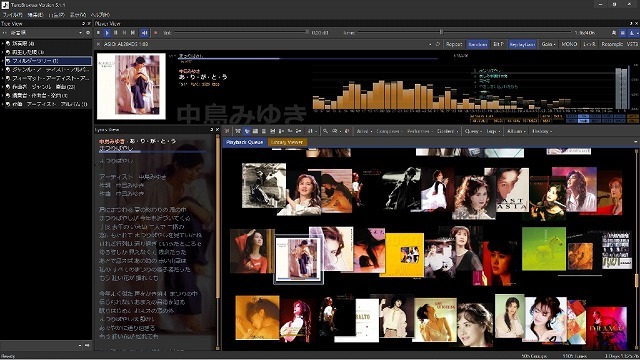Viewport: 640px width, 360px height.
Task: Pin the Tree View panel
Action: point(83,24)
